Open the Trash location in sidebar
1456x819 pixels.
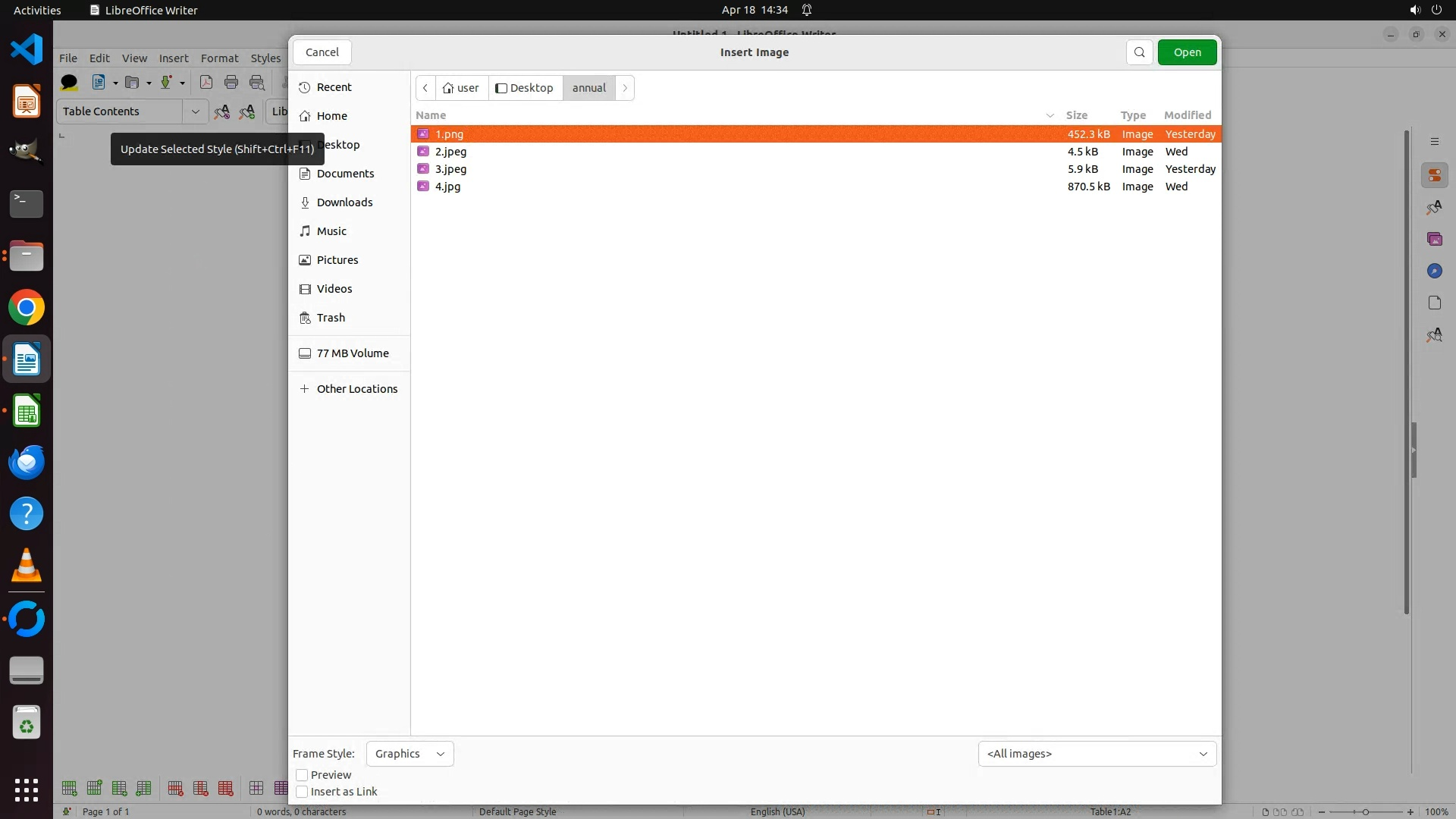pos(331,318)
